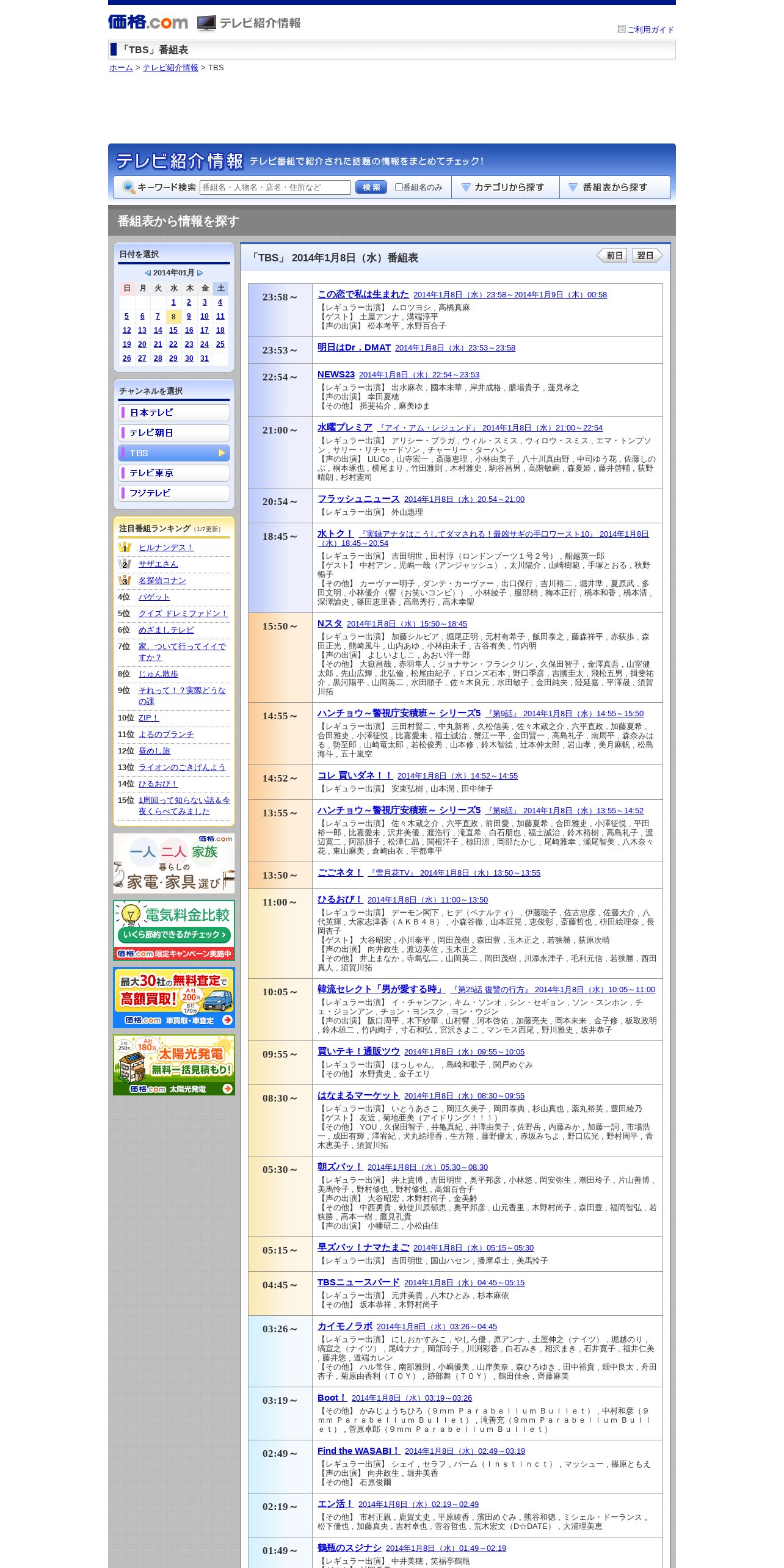Open program コレ 買いダネ！！
The image size is (784, 1568).
click(355, 775)
